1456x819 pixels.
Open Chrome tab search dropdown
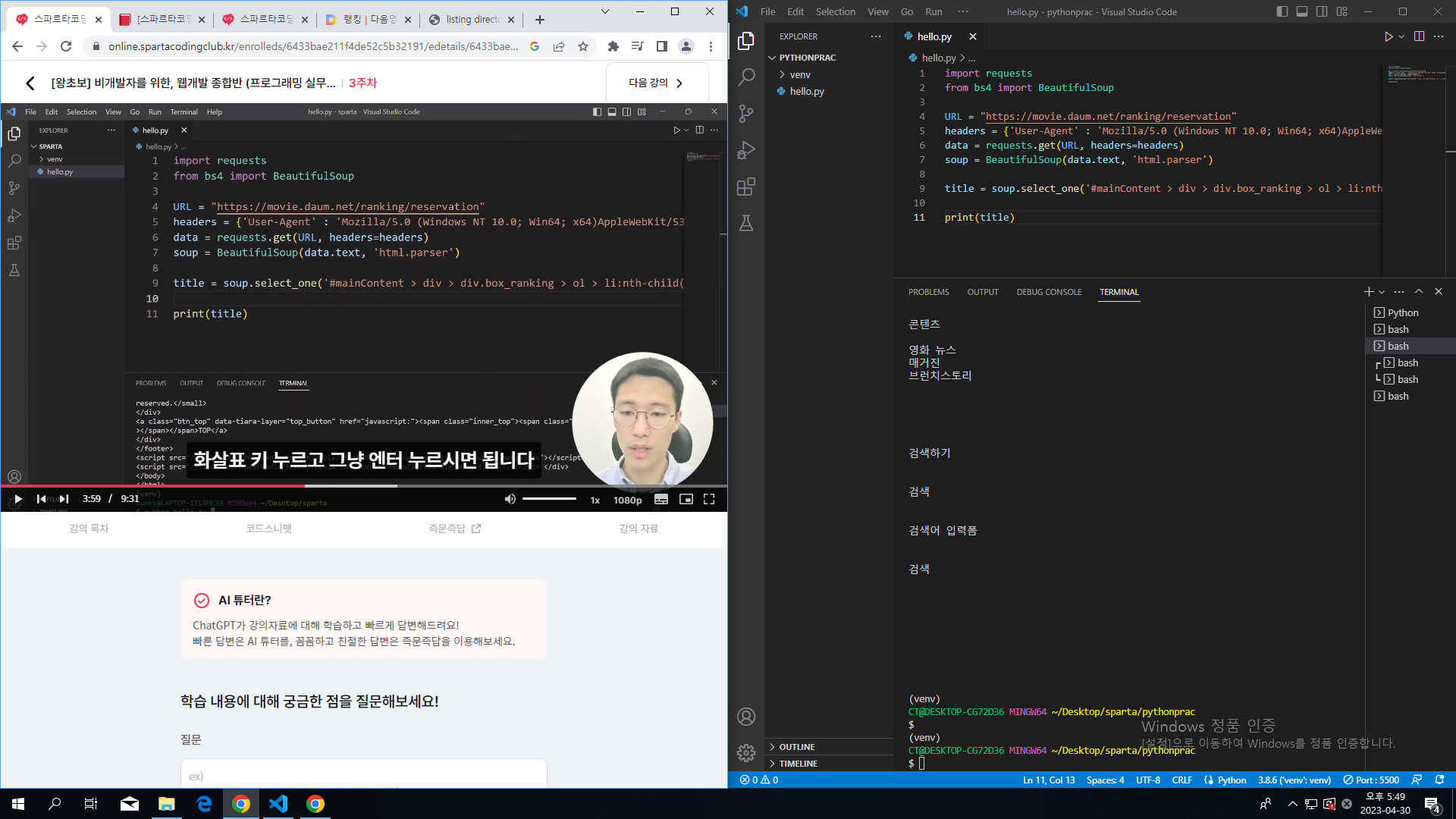point(604,11)
